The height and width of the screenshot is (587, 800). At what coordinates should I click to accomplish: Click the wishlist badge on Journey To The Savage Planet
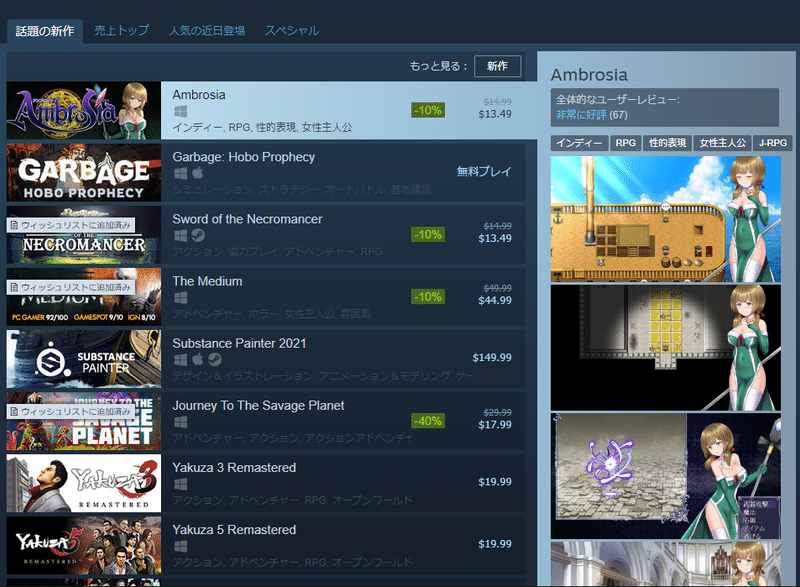71,411
